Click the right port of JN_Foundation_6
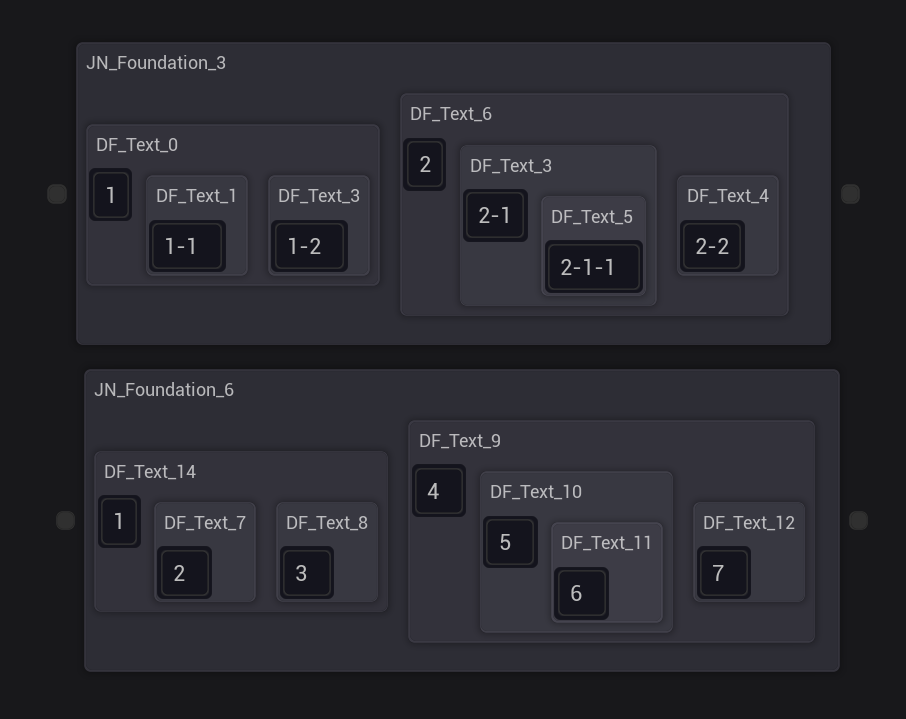 pos(858,520)
